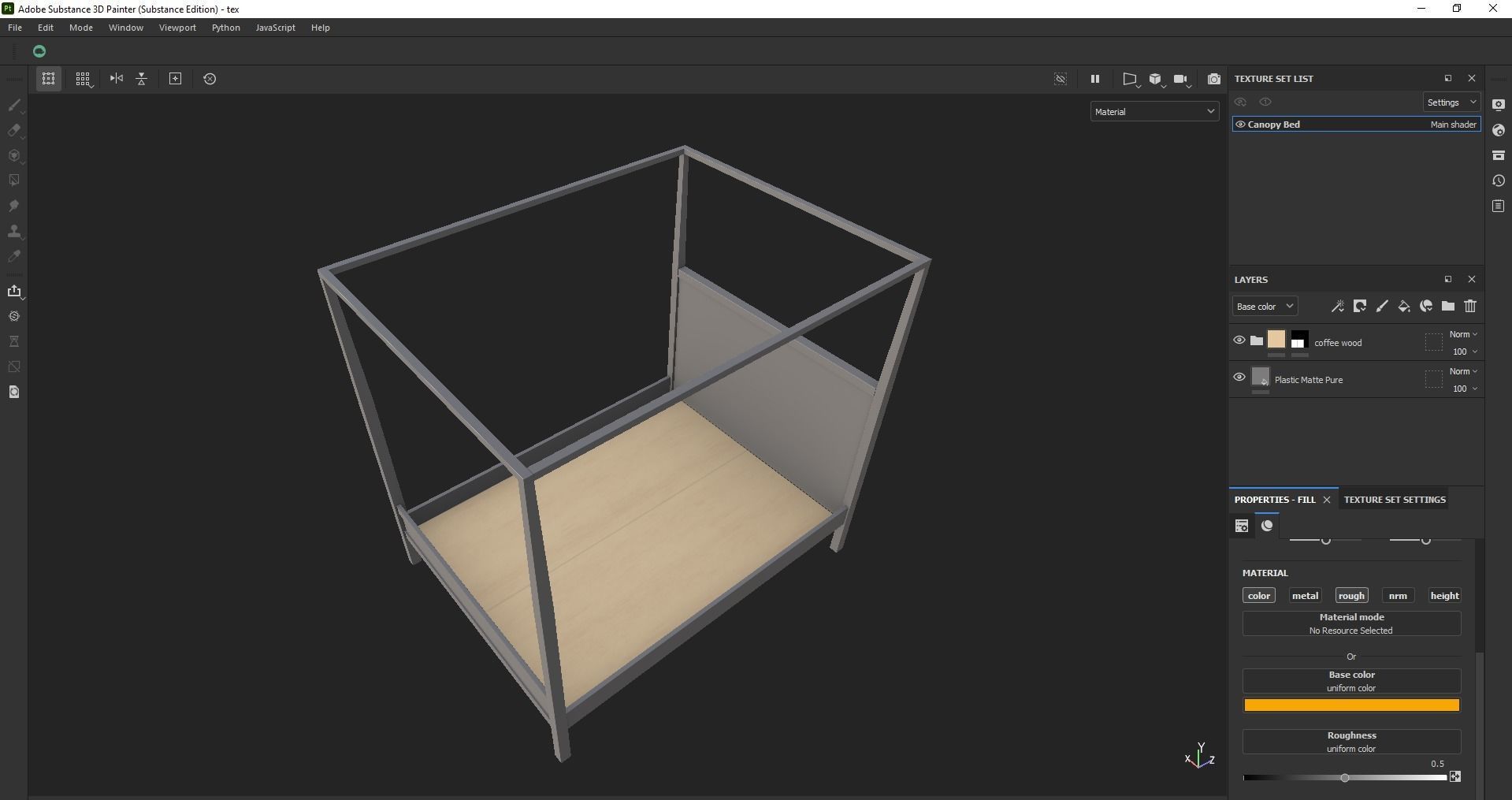
Task: Click the Substance source icon in sidebar
Action: point(14,316)
